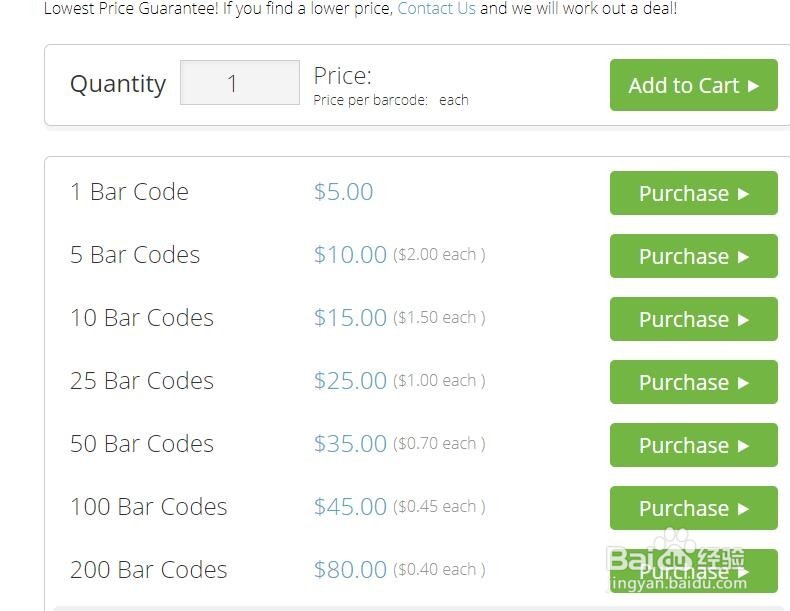Click the $5.00 price text
The image size is (790, 611).
(343, 191)
